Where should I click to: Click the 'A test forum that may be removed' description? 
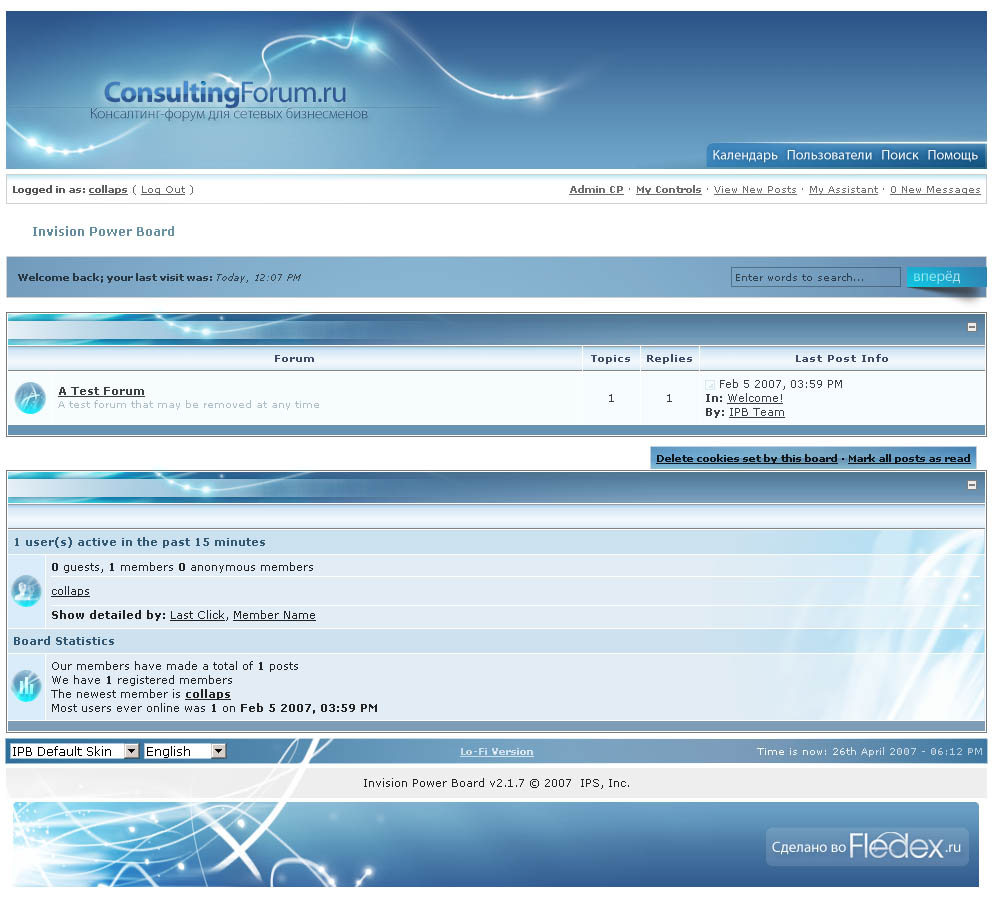(189, 404)
